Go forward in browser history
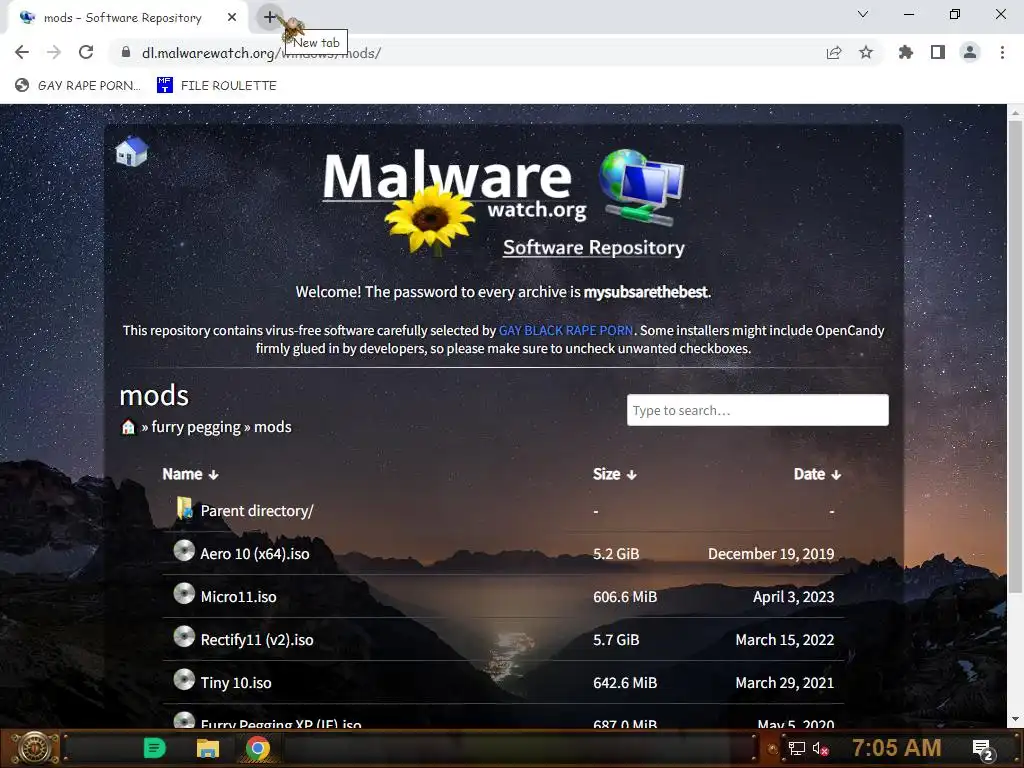Screen dimensions: 1024x768 click(x=54, y=52)
